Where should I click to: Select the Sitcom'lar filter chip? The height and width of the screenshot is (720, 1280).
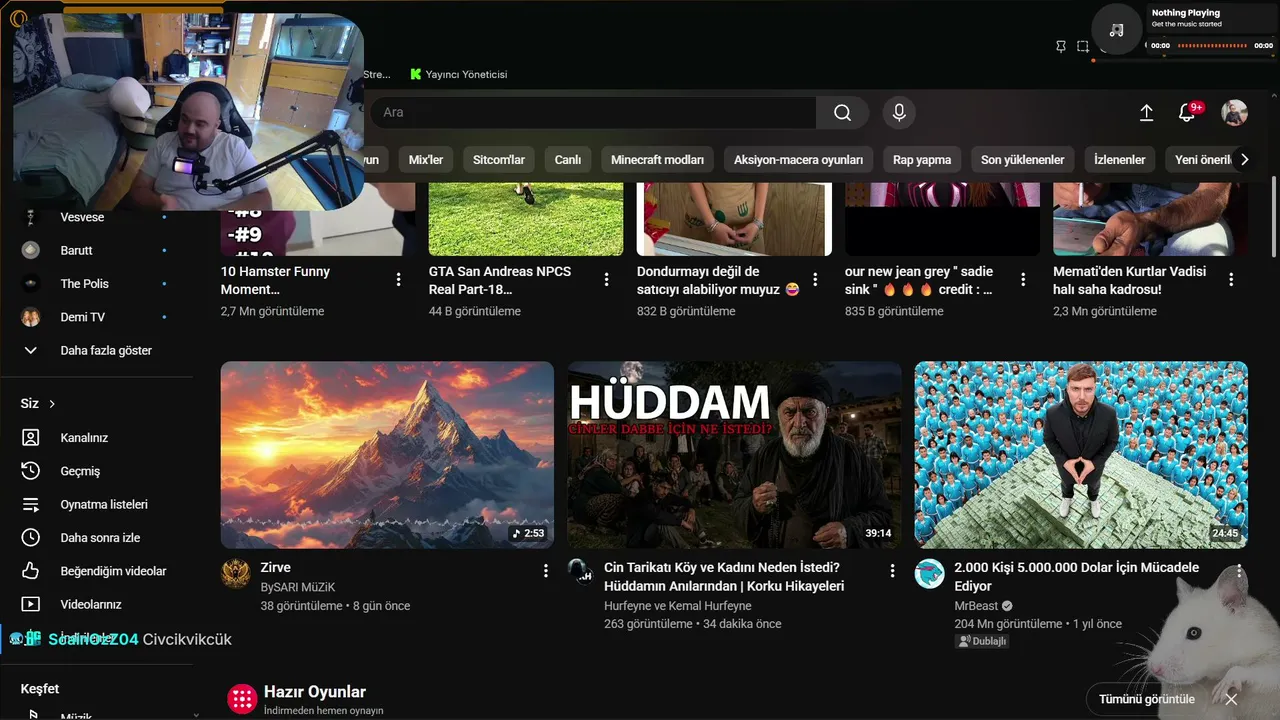(x=499, y=160)
